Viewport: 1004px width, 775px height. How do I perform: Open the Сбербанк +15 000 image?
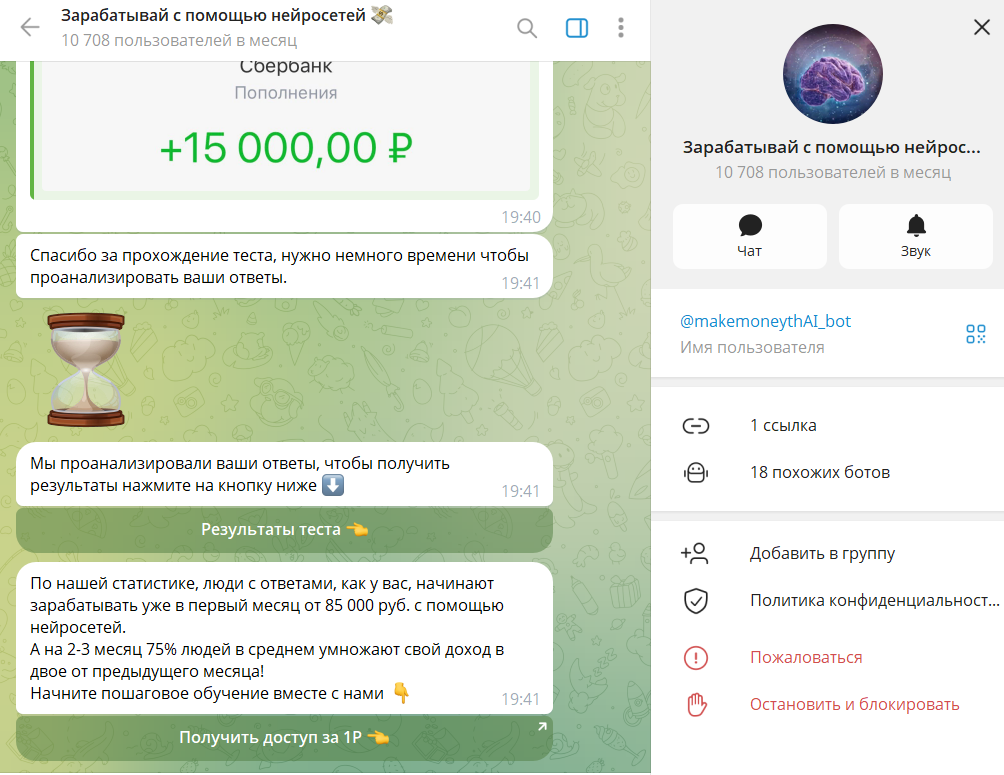tap(284, 130)
